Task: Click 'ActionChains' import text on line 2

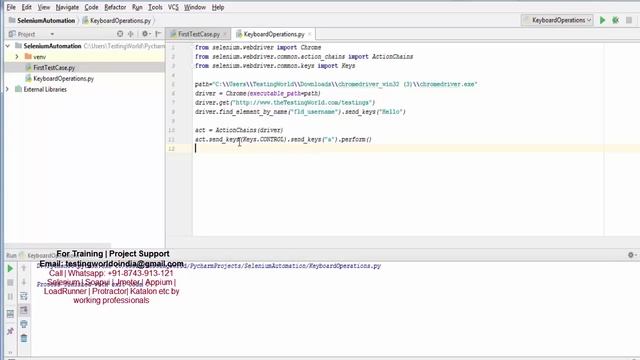Action: [392, 56]
